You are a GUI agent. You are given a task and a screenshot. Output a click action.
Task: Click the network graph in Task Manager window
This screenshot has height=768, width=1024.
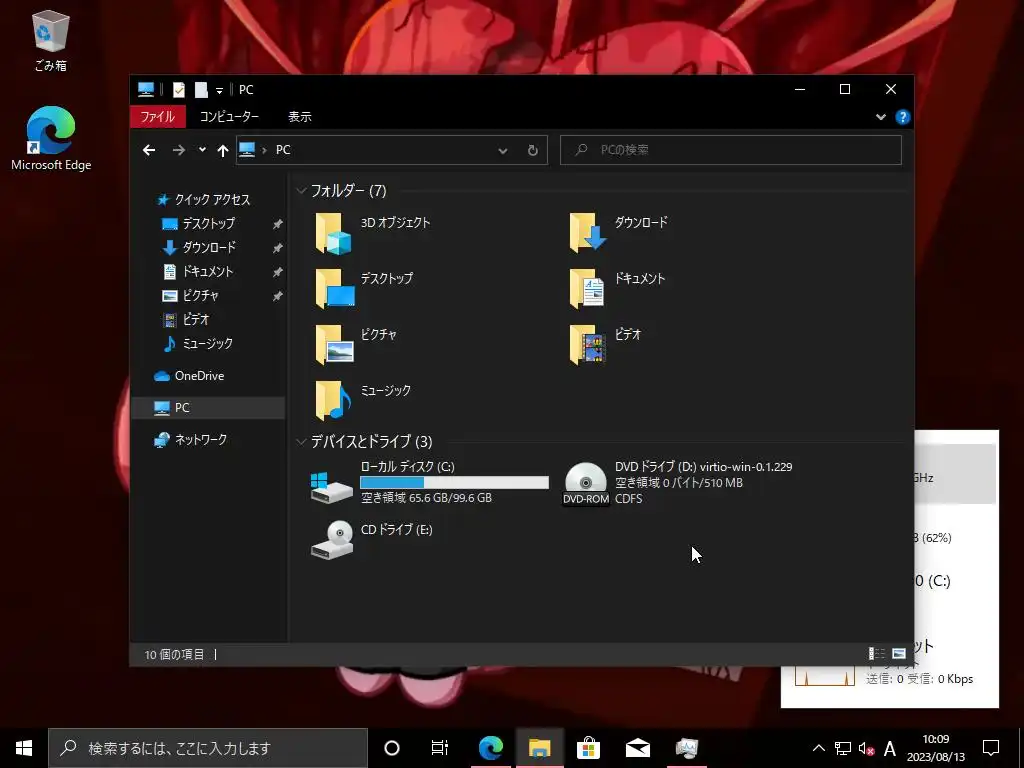(824, 676)
